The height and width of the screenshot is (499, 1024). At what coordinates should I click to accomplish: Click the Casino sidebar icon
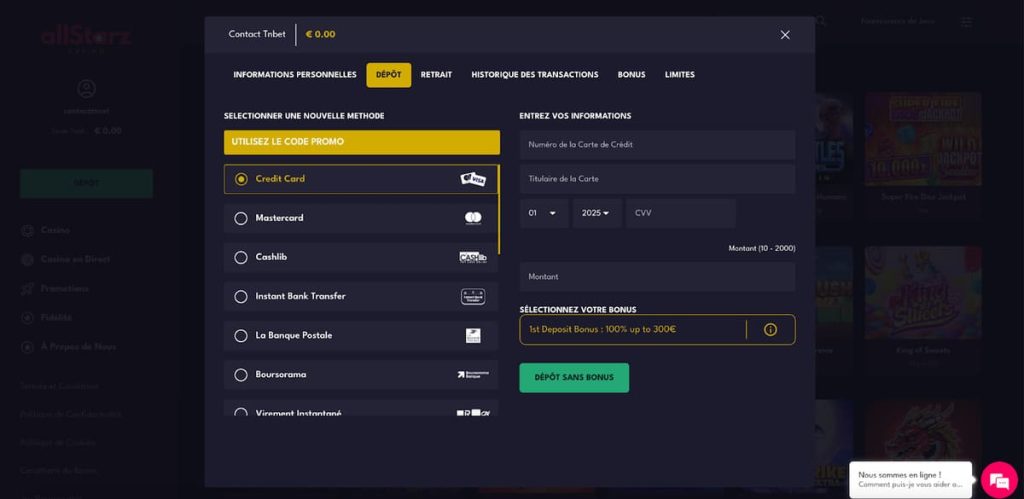[27, 231]
